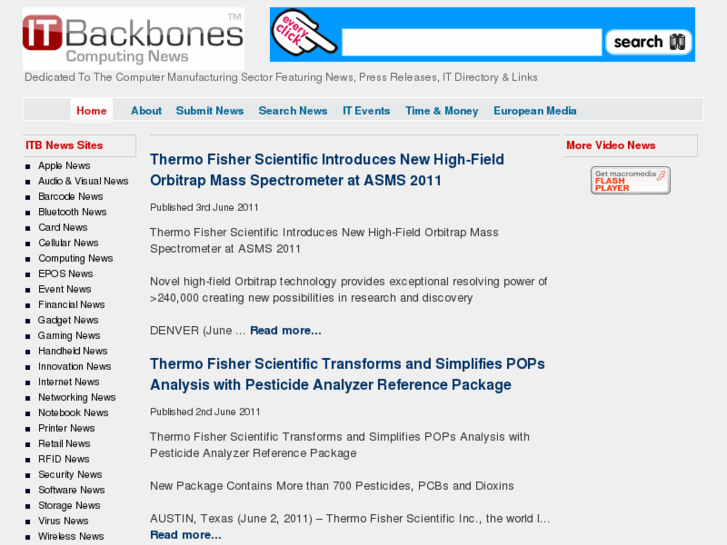Open the Home tab
Image resolution: width=727 pixels, height=545 pixels.
(91, 111)
